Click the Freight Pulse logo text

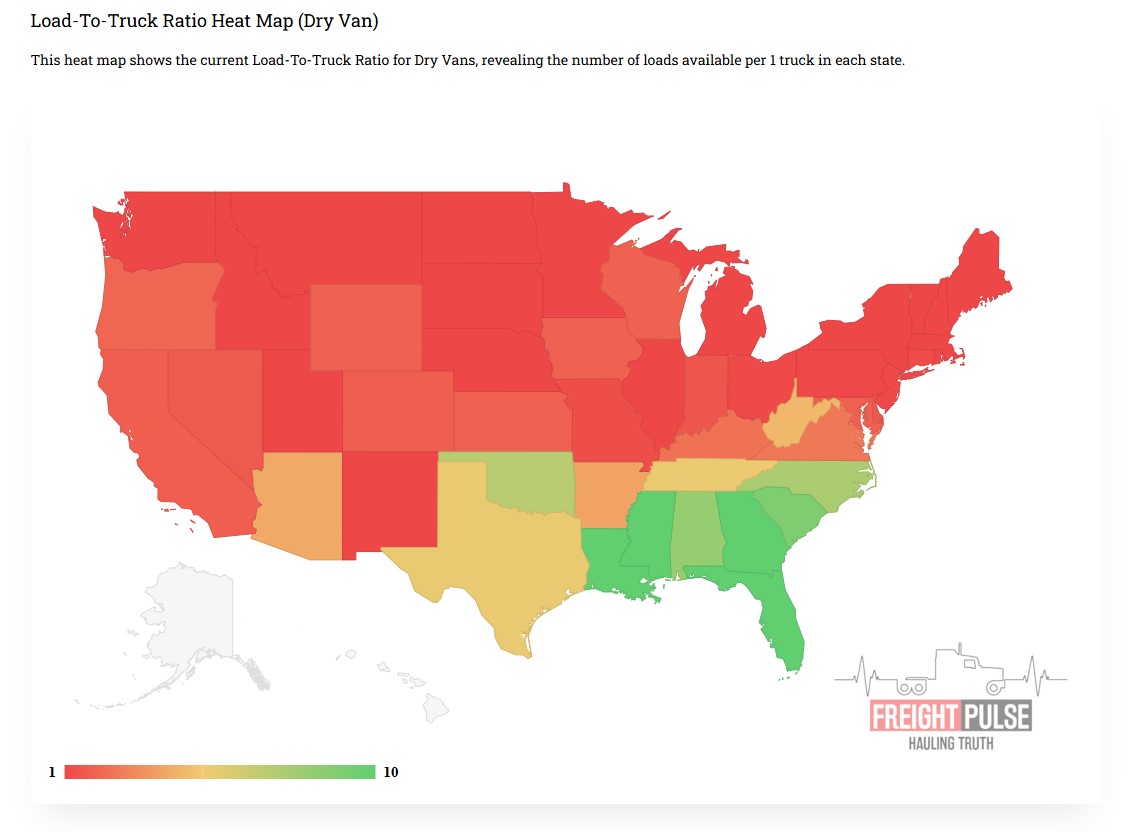point(950,716)
